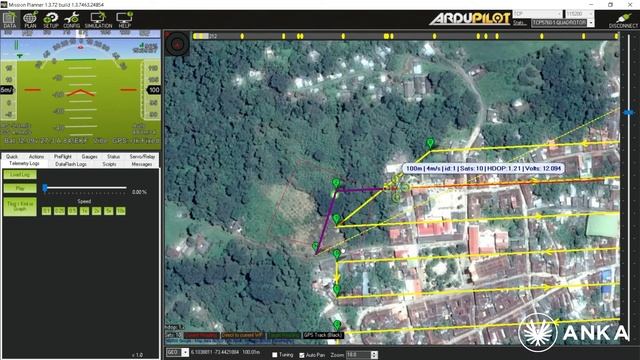Switch to the Actions tab
This screenshot has width=640, height=360.
pos(36,157)
